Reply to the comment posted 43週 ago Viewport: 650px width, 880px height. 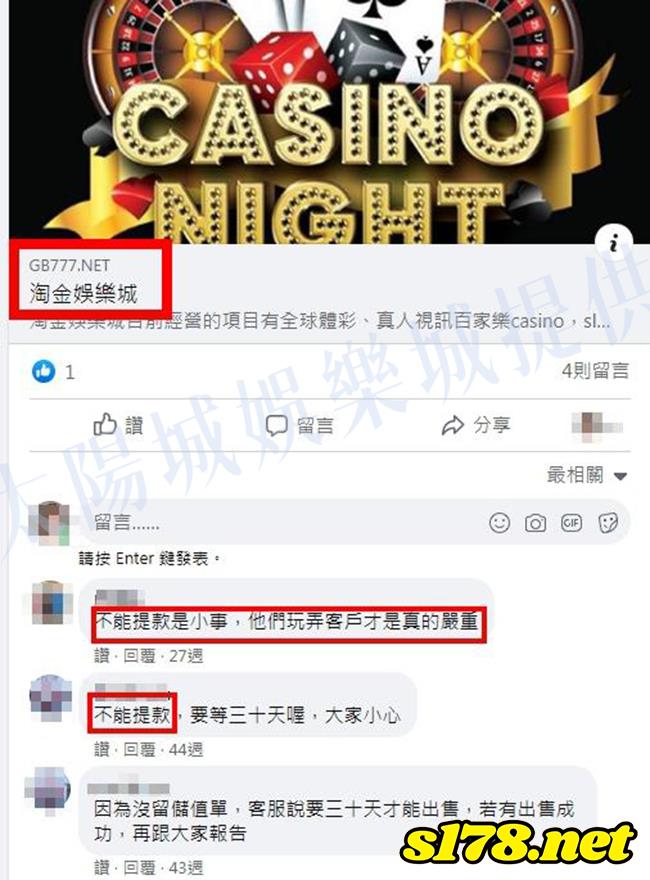(139, 868)
